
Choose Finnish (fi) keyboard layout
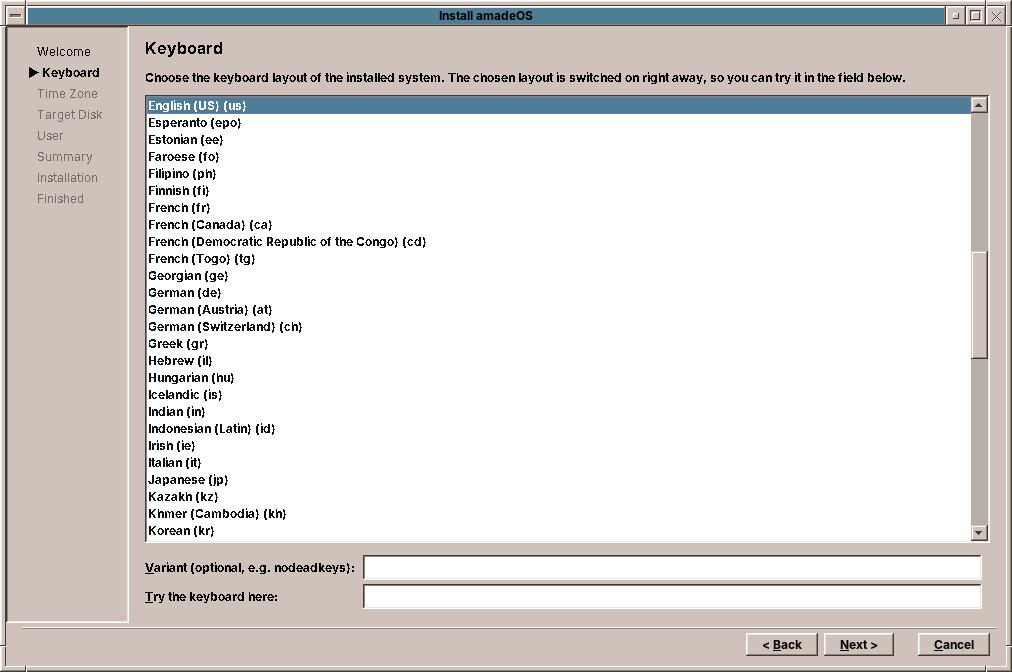(x=558, y=190)
